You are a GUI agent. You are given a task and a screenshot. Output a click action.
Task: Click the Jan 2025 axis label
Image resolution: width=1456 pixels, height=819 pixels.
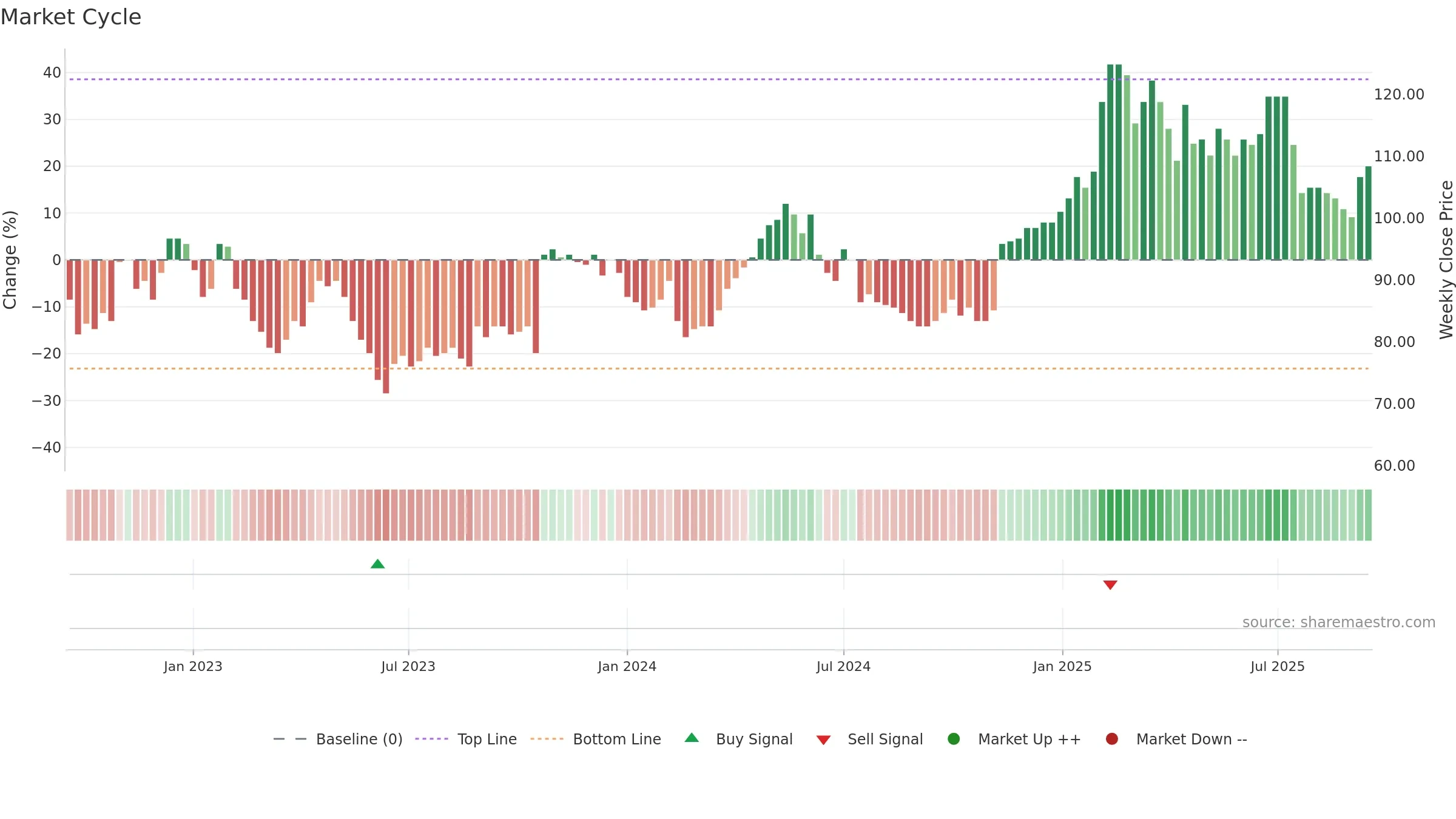(1062, 666)
